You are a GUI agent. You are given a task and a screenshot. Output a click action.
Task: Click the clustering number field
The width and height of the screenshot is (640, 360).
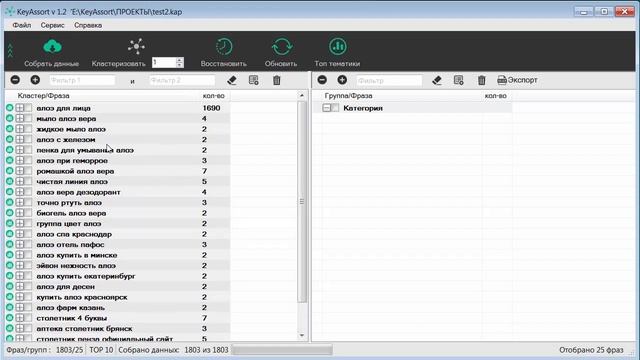coord(164,62)
